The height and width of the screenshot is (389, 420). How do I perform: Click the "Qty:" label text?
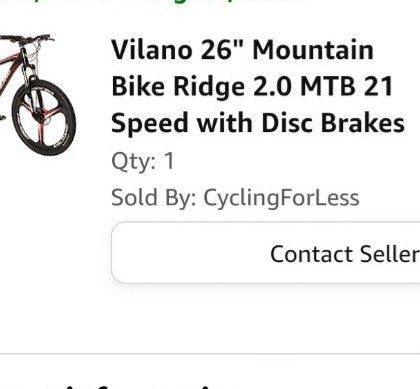134,161
